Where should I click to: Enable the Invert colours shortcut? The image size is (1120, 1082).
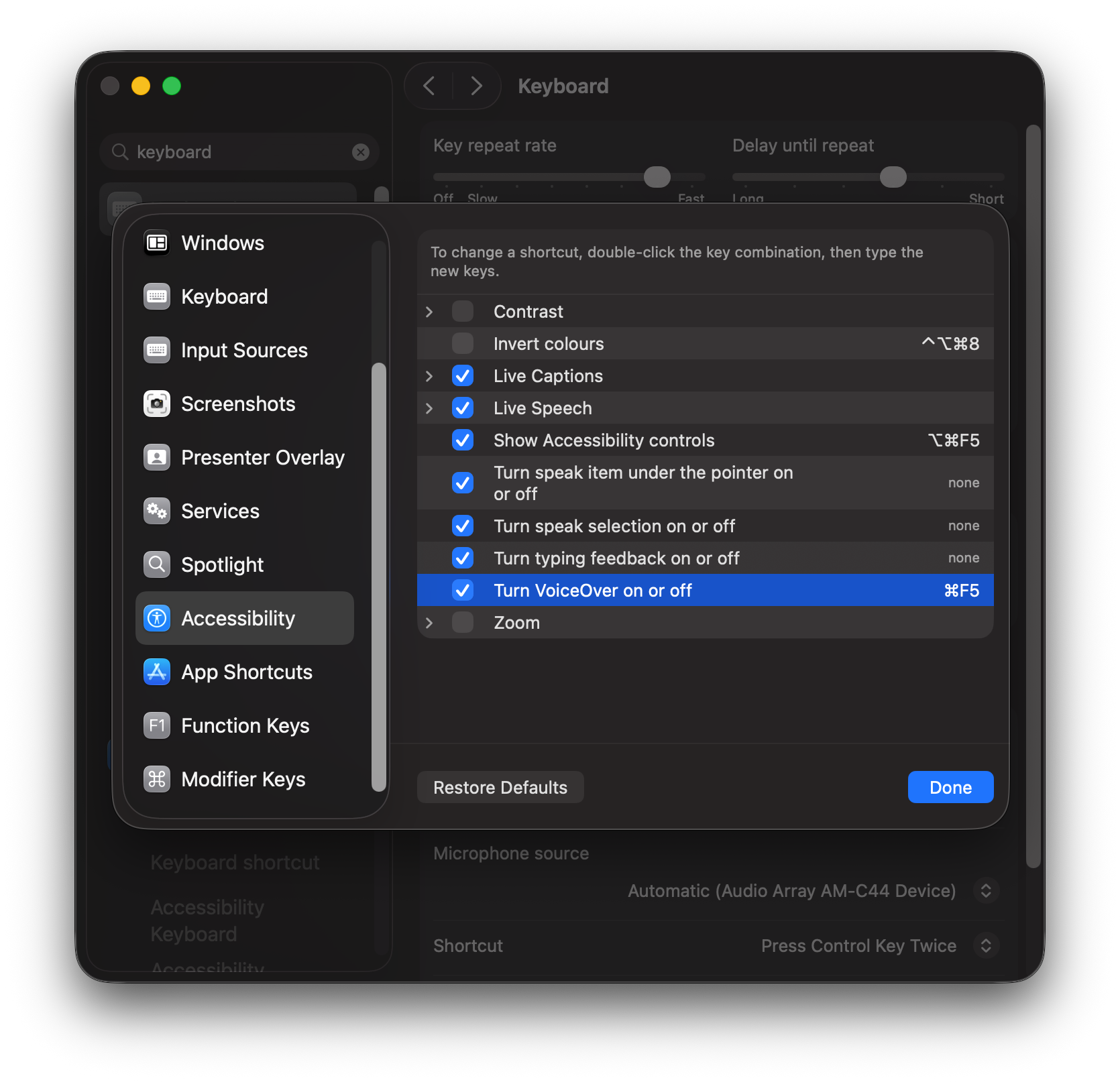click(463, 343)
